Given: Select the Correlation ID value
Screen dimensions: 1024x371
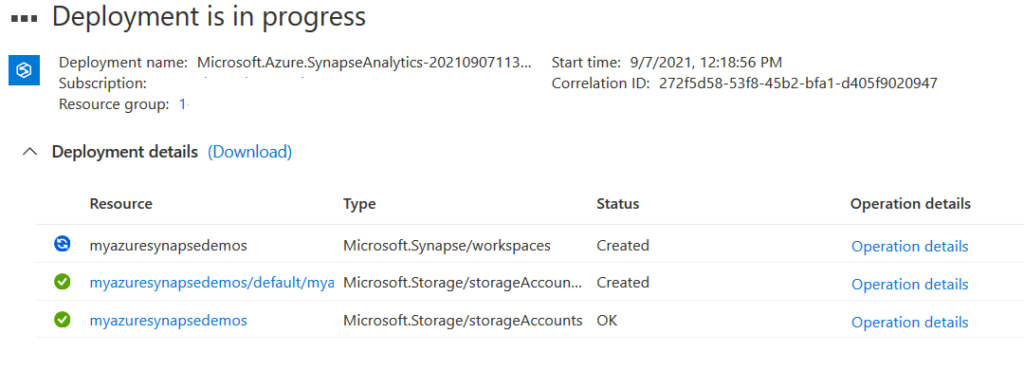Looking at the screenshot, I should pyautogui.click(x=799, y=84).
